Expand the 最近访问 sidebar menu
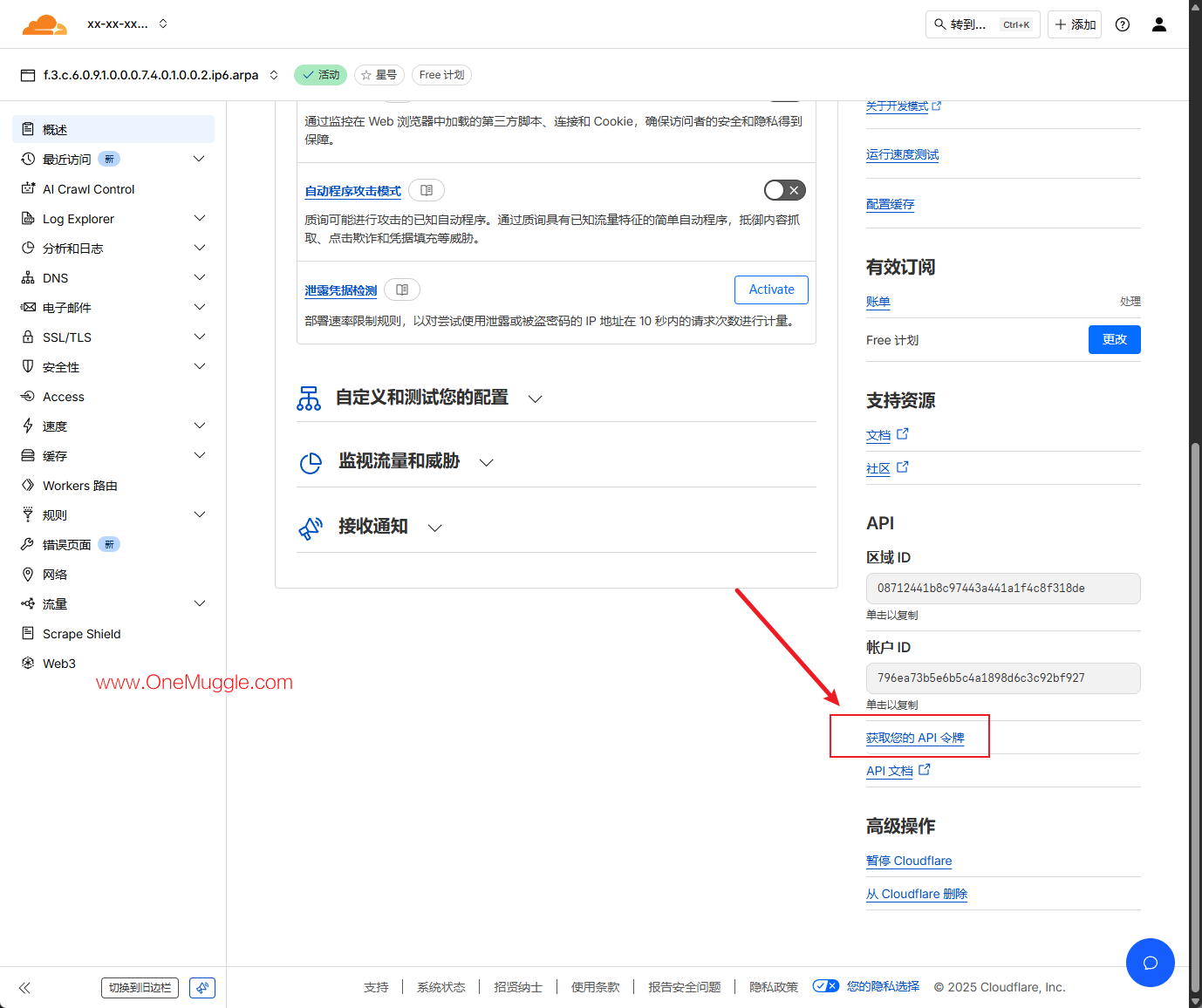Screen dimensions: 1202x1008 (200, 159)
